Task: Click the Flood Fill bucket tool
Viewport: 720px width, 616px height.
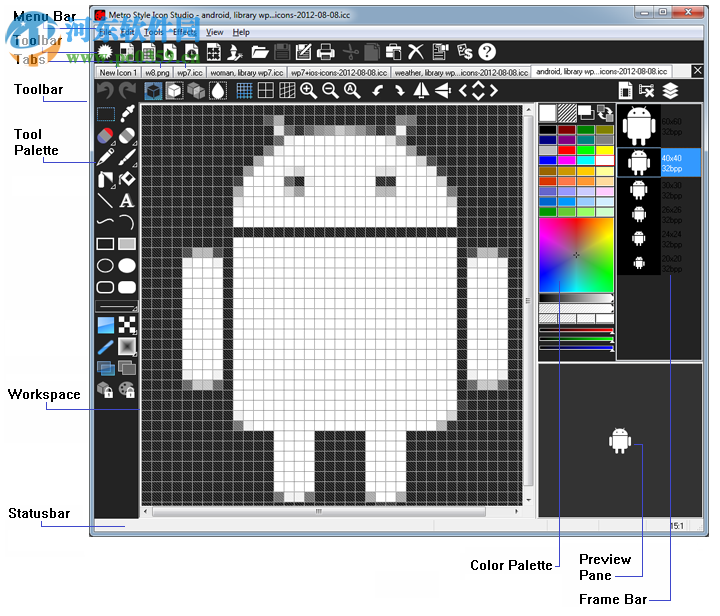Action: (127, 179)
